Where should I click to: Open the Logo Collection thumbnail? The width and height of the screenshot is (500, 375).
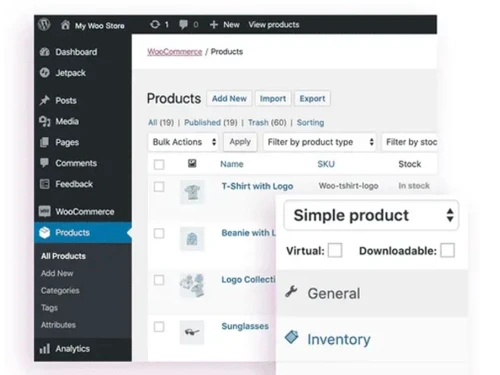pyautogui.click(x=192, y=286)
